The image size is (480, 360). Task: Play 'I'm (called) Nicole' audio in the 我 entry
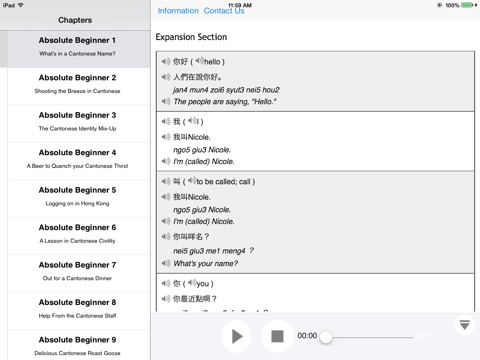pos(166,161)
